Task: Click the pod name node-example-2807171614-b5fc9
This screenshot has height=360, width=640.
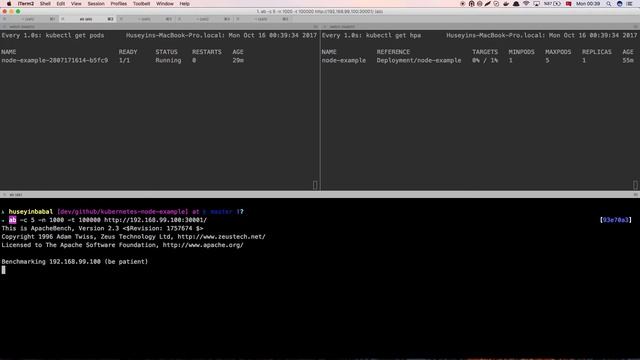Action: pos(55,60)
